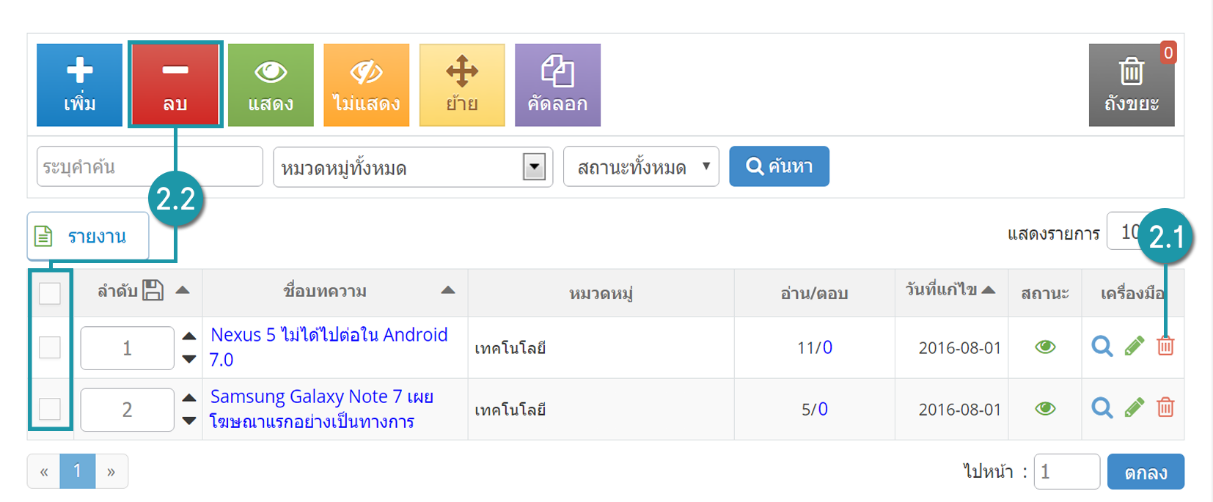
Task: Click the ระบุคำค้น search input field
Action: pyautogui.click(x=150, y=166)
